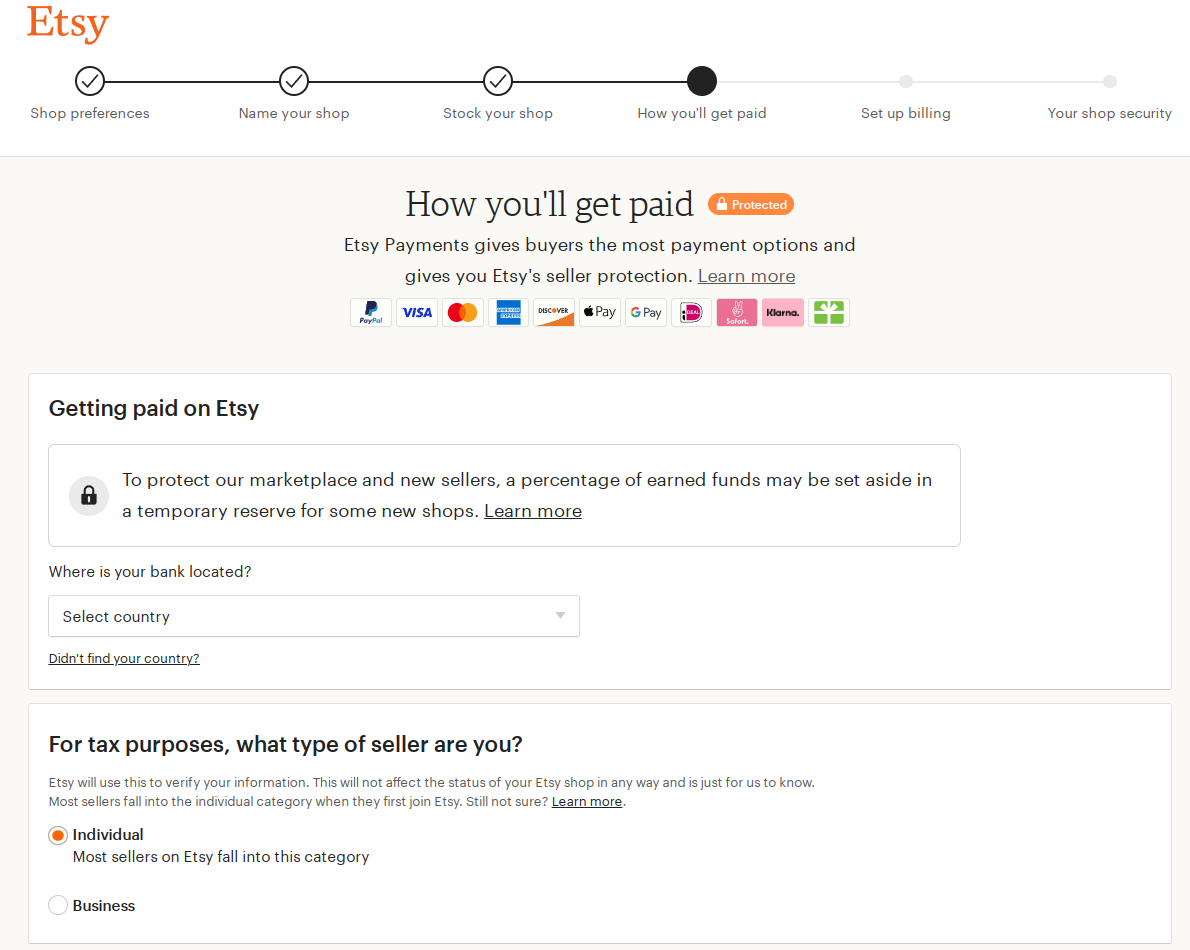Select the Etsy gift card icon

pyautogui.click(x=828, y=312)
